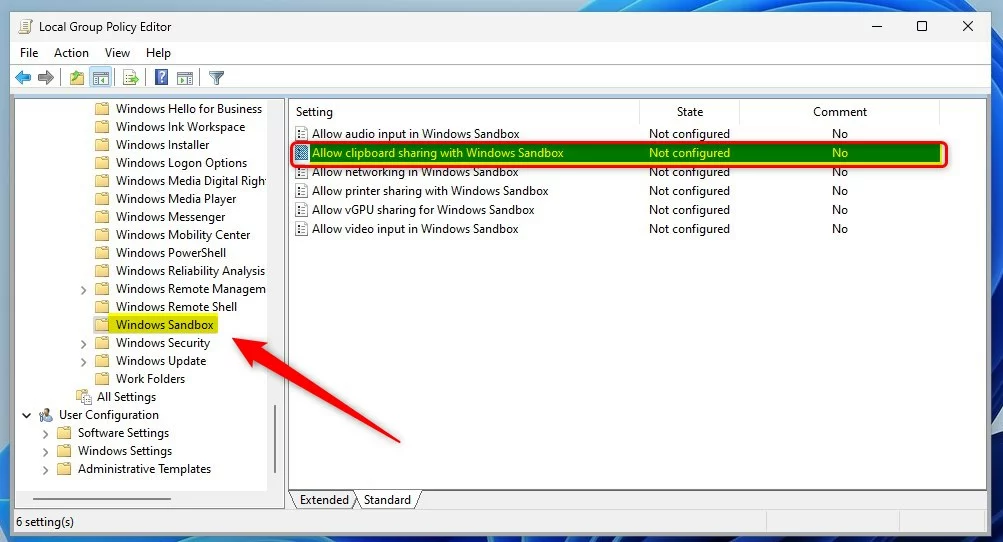Select Windows Mobility Center in the tree
This screenshot has height=542, width=1003.
[183, 234]
